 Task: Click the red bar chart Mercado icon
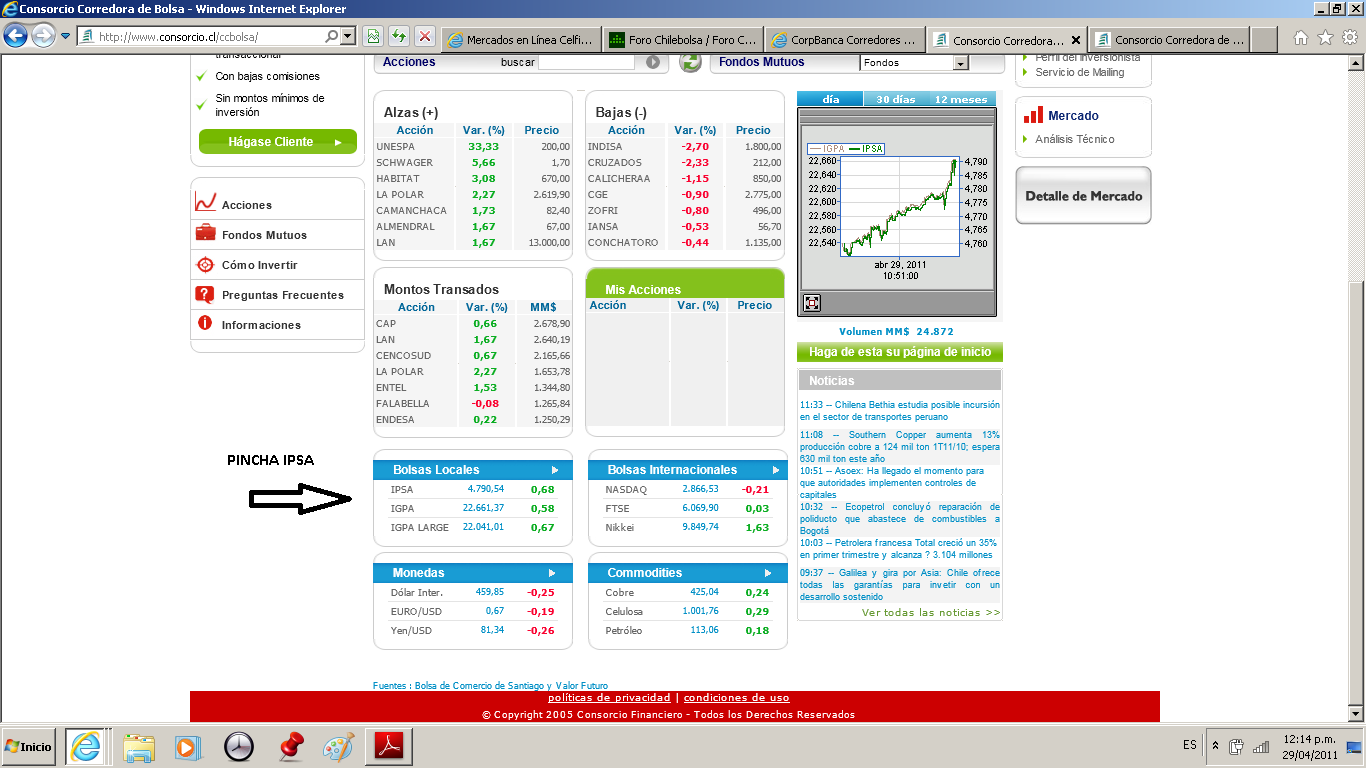(1034, 115)
